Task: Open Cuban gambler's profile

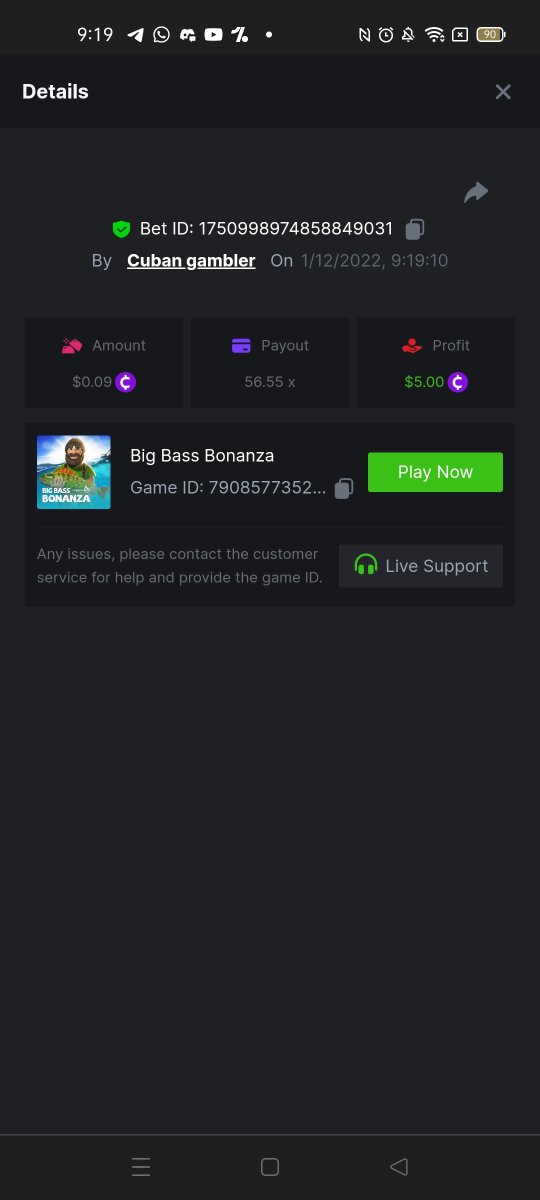Action: tap(191, 261)
